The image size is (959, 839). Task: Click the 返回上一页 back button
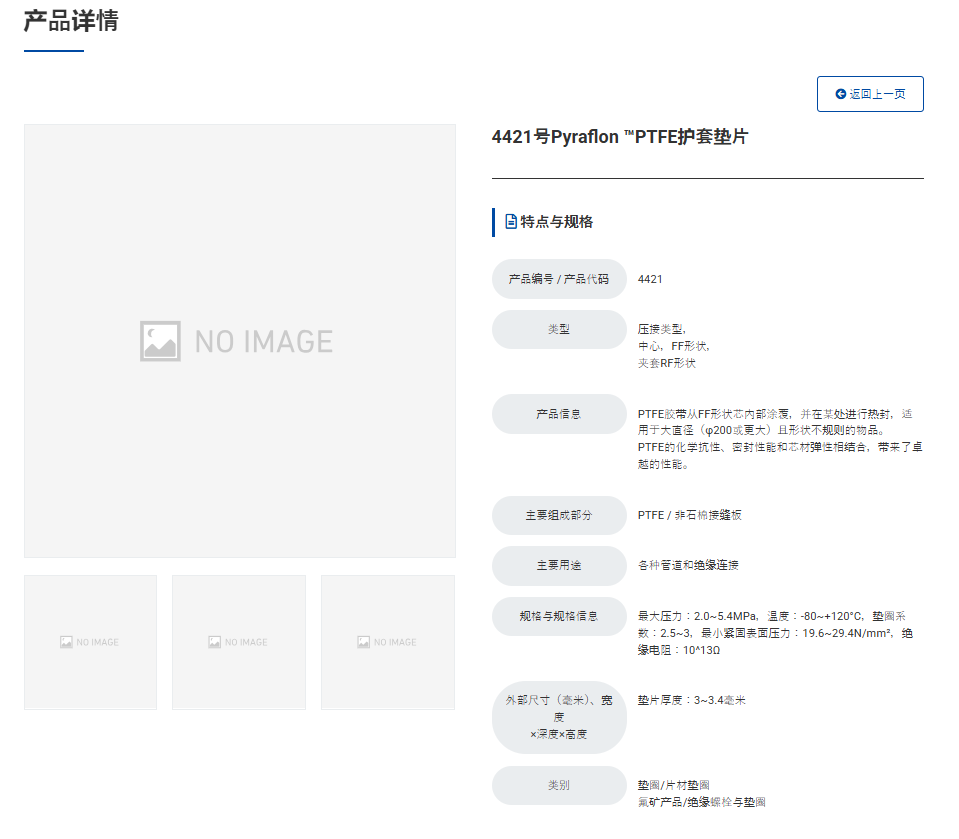tap(870, 94)
